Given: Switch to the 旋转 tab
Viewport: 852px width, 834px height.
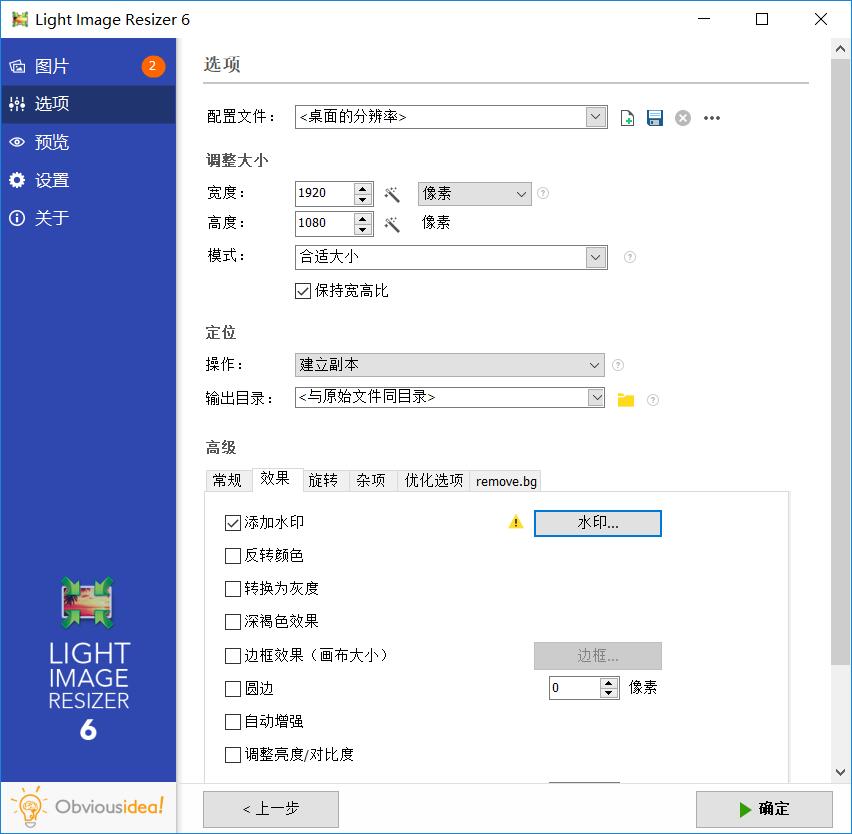Looking at the screenshot, I should click(x=323, y=480).
